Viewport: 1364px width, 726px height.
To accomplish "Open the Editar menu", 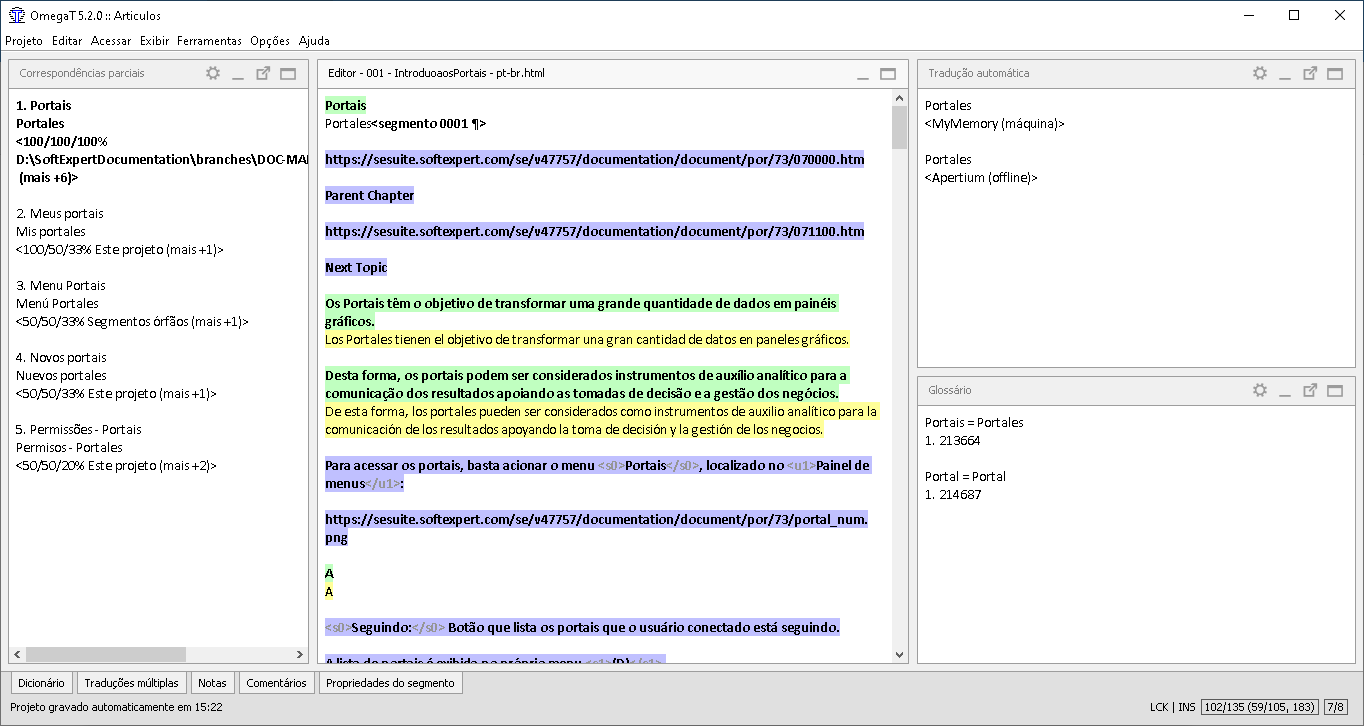I will tap(67, 41).
